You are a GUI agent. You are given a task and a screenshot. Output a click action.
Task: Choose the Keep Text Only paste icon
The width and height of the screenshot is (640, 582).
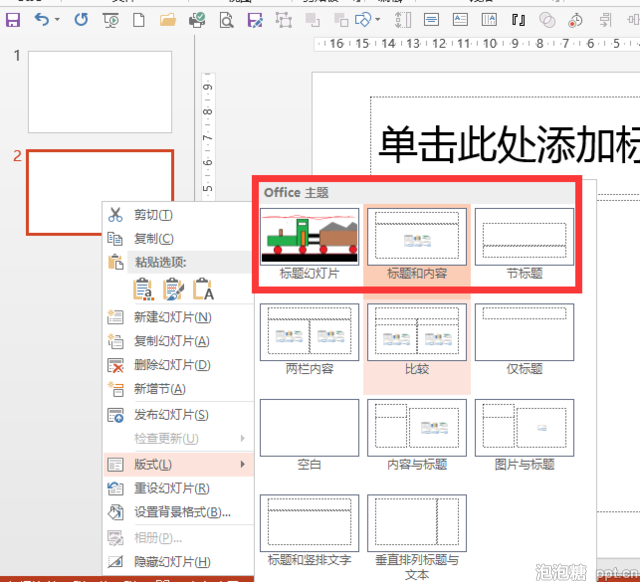point(204,290)
